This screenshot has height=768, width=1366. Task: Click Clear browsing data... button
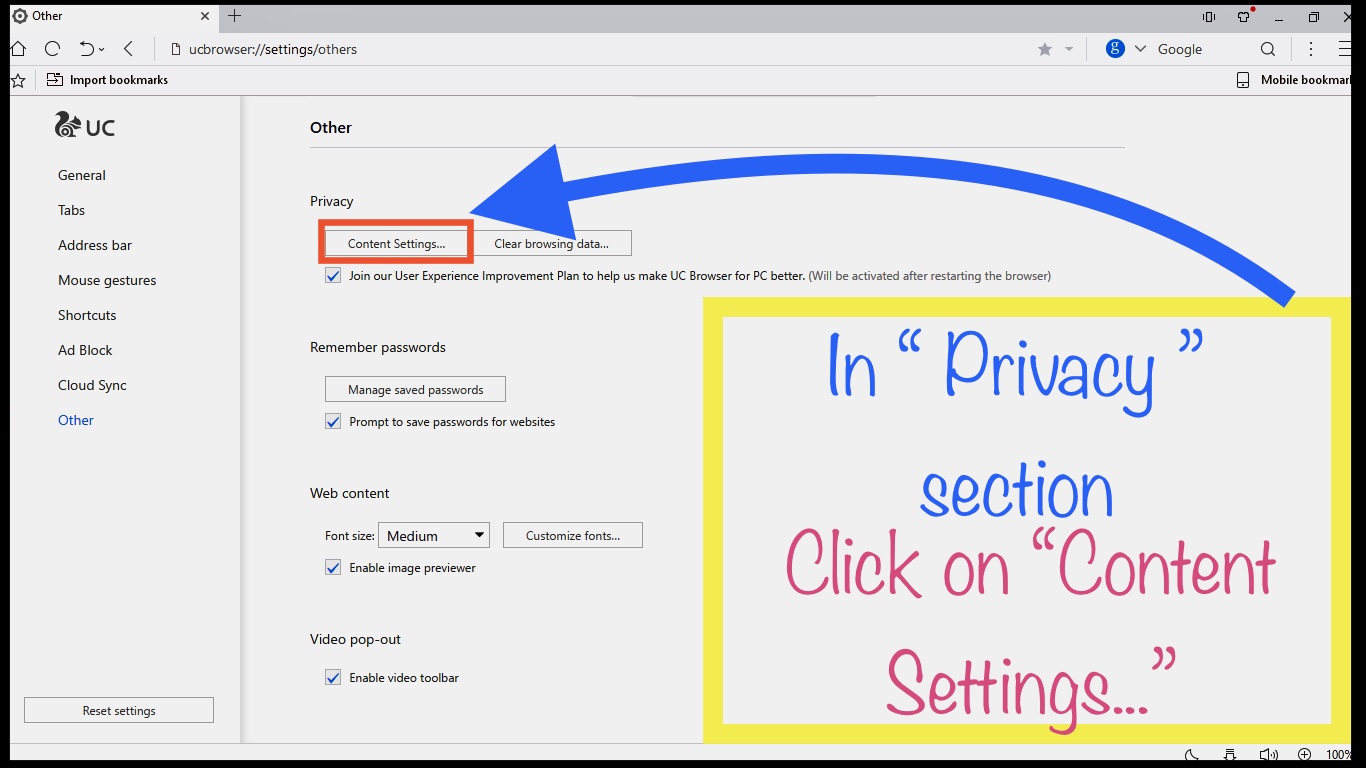[x=551, y=243]
